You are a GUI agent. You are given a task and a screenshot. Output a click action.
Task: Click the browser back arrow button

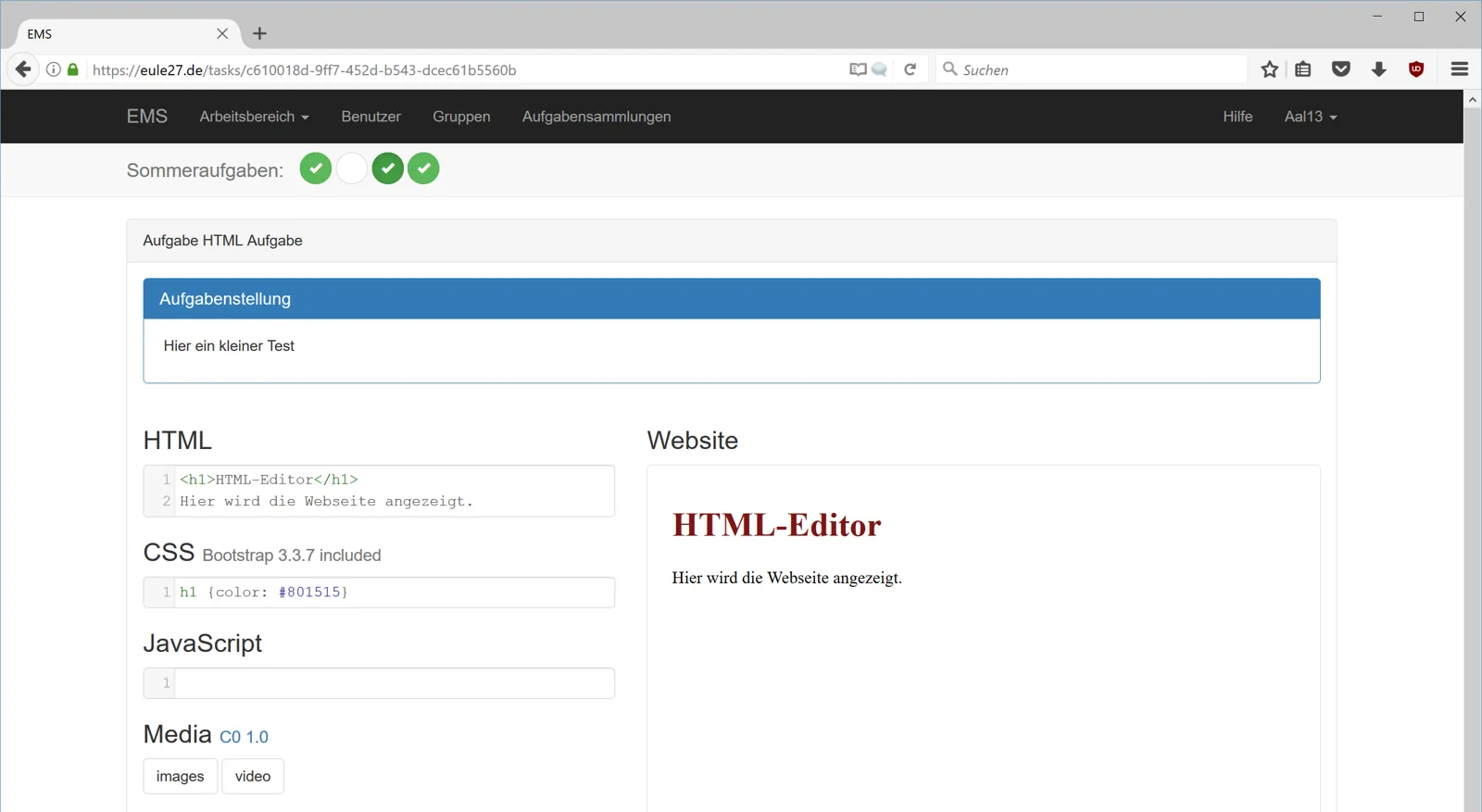tap(23, 69)
